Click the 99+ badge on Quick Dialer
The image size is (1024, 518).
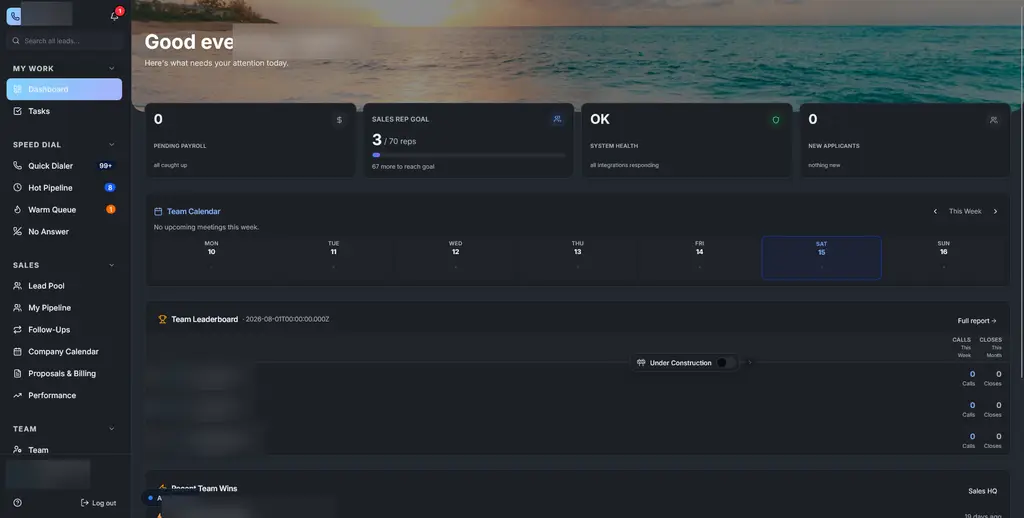(x=105, y=166)
